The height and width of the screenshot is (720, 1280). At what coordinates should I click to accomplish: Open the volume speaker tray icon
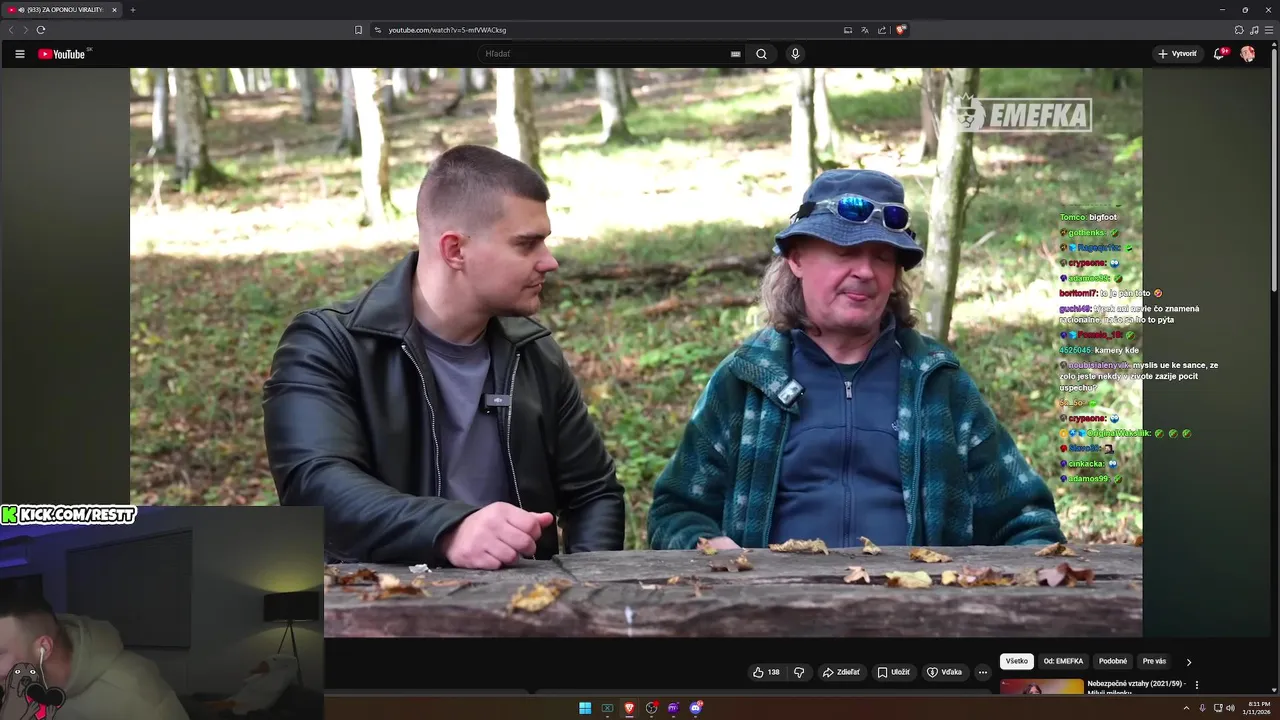tap(1230, 708)
